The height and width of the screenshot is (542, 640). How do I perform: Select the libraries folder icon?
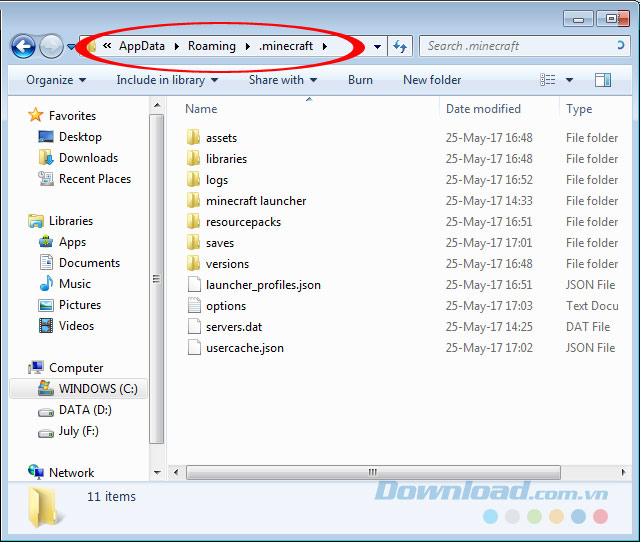click(193, 158)
